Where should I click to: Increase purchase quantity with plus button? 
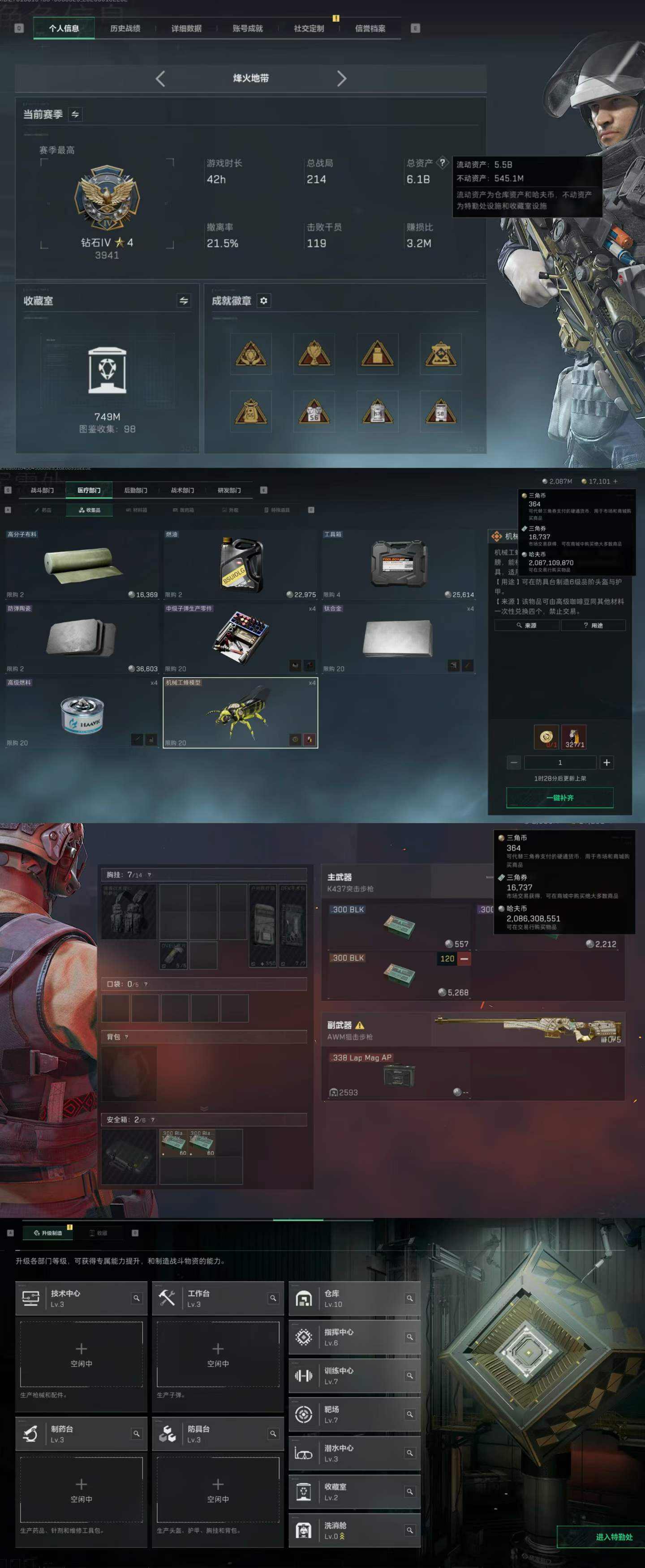point(606,763)
